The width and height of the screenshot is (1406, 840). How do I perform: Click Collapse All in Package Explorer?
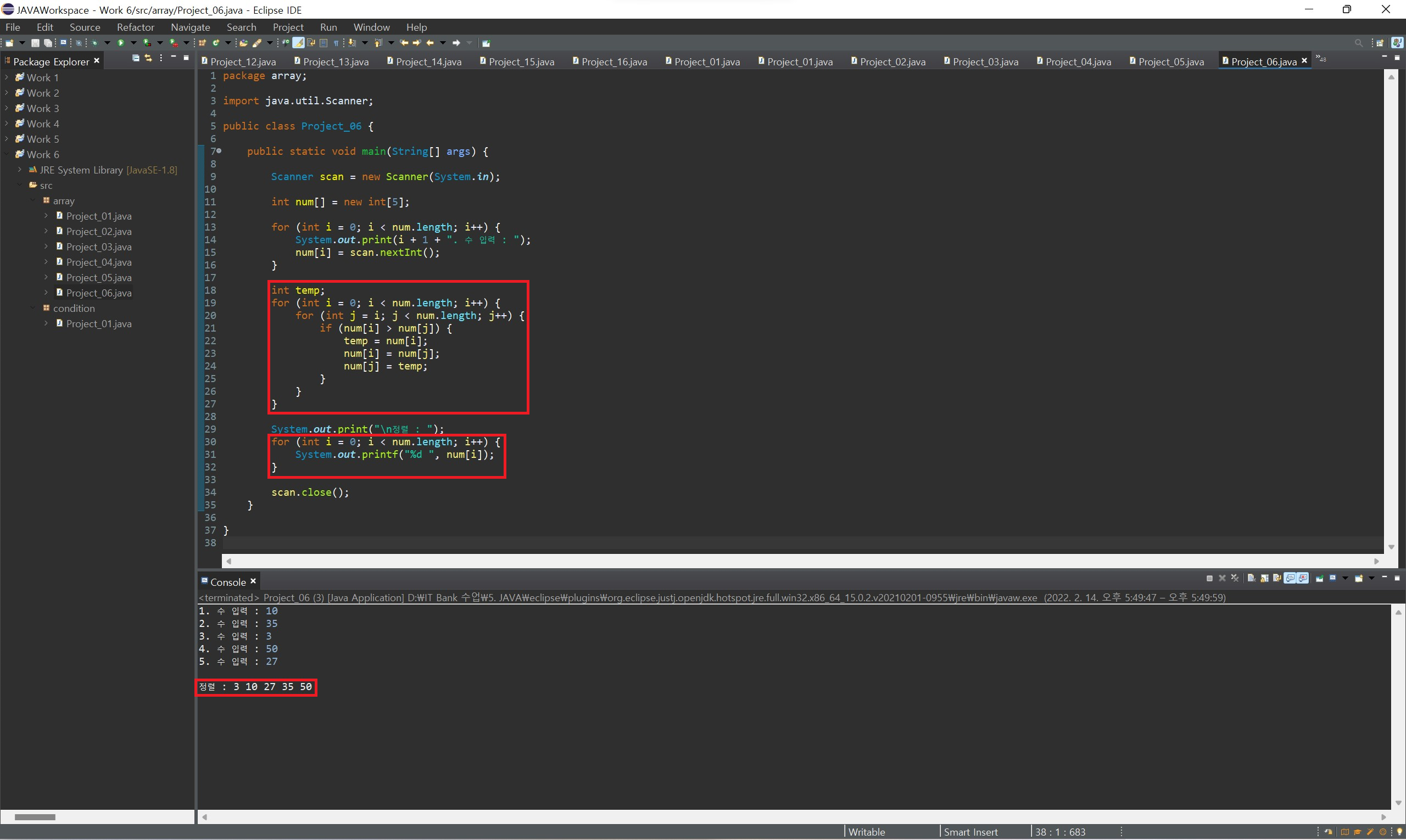[136, 58]
